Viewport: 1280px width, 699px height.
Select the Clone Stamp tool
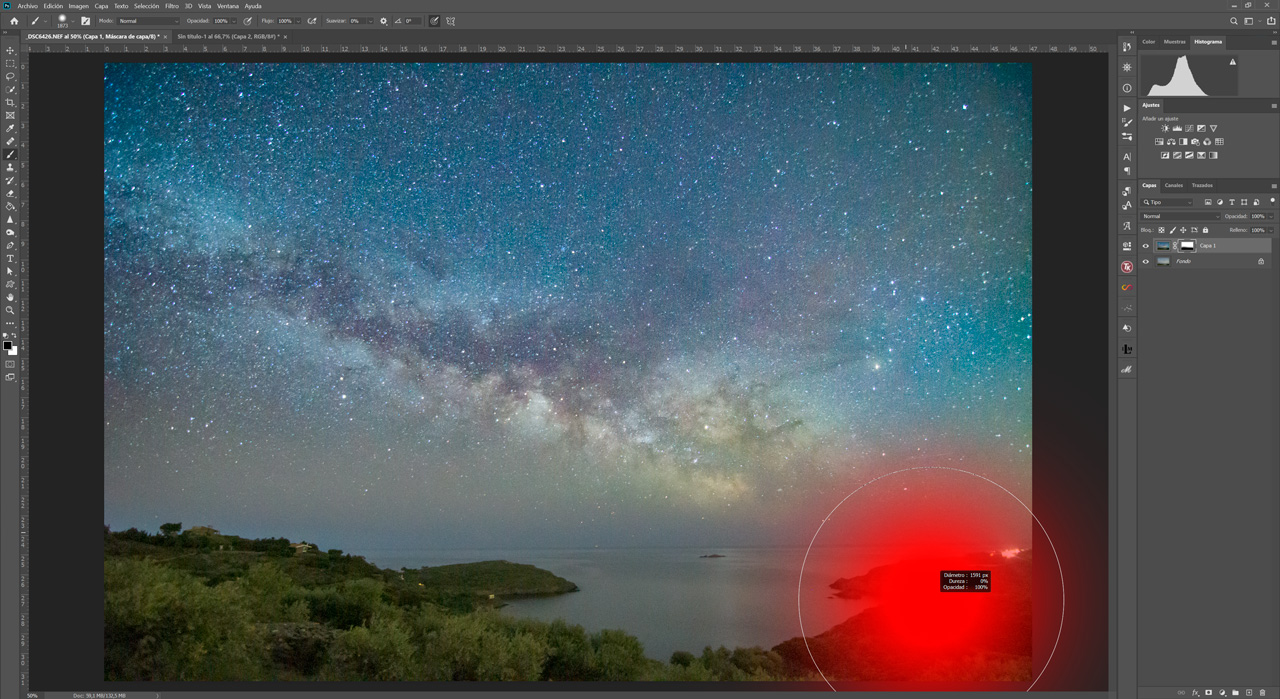coord(7,164)
